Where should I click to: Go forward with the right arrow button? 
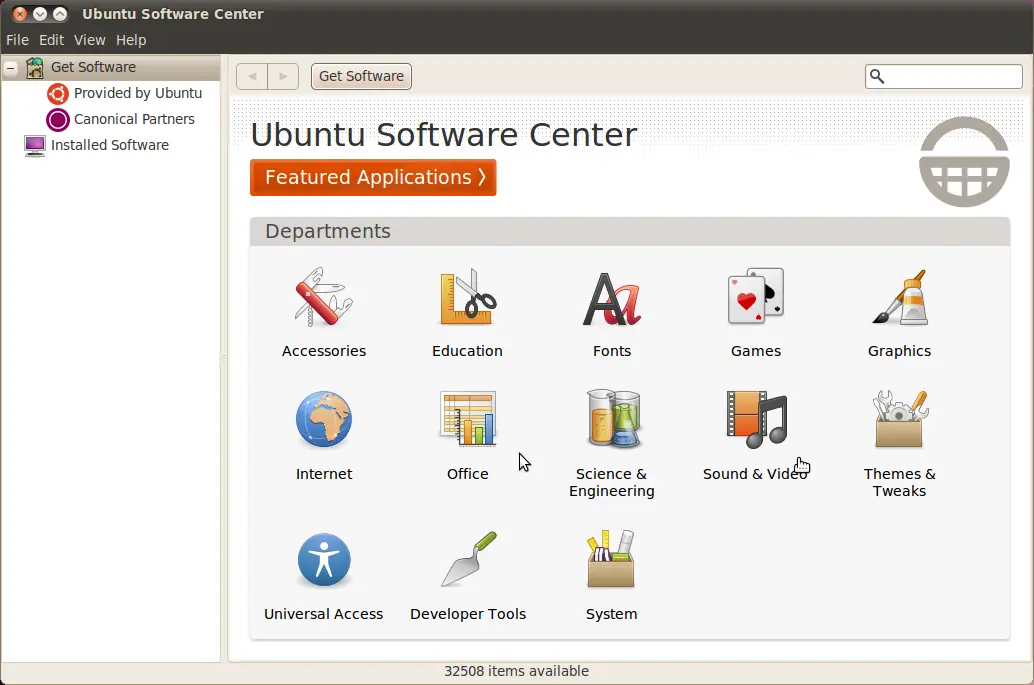[x=283, y=76]
